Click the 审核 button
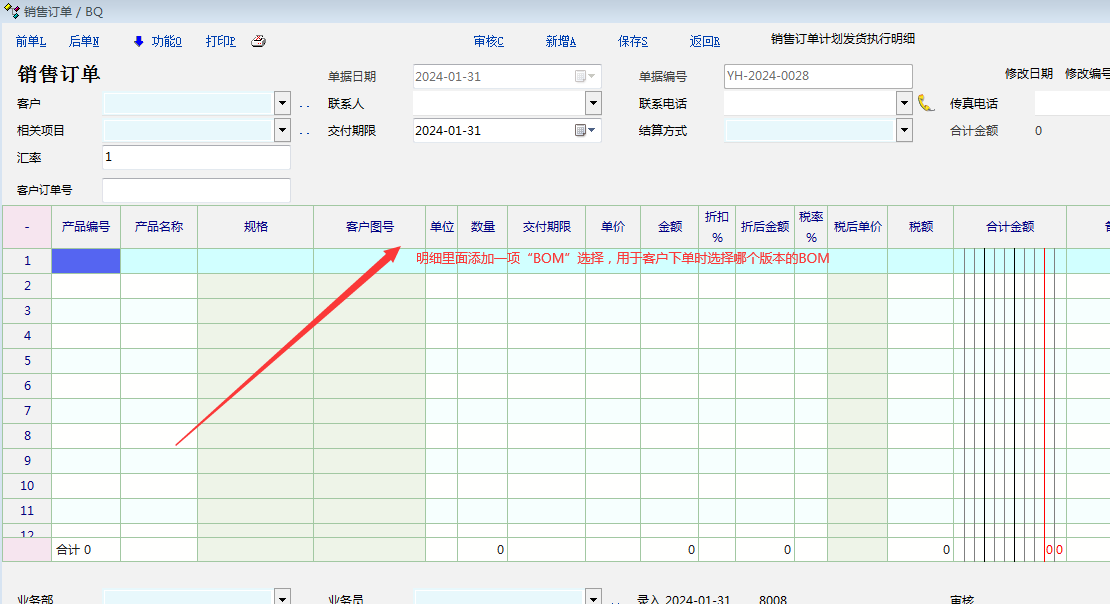Viewport: 1110px width, 604px height. pyautogui.click(x=488, y=42)
